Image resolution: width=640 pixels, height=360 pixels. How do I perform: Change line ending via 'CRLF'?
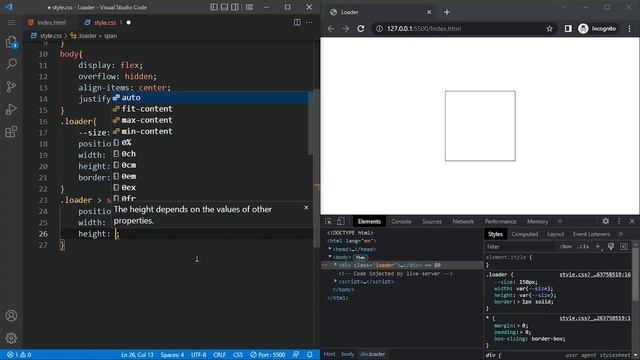pyautogui.click(x=219, y=355)
